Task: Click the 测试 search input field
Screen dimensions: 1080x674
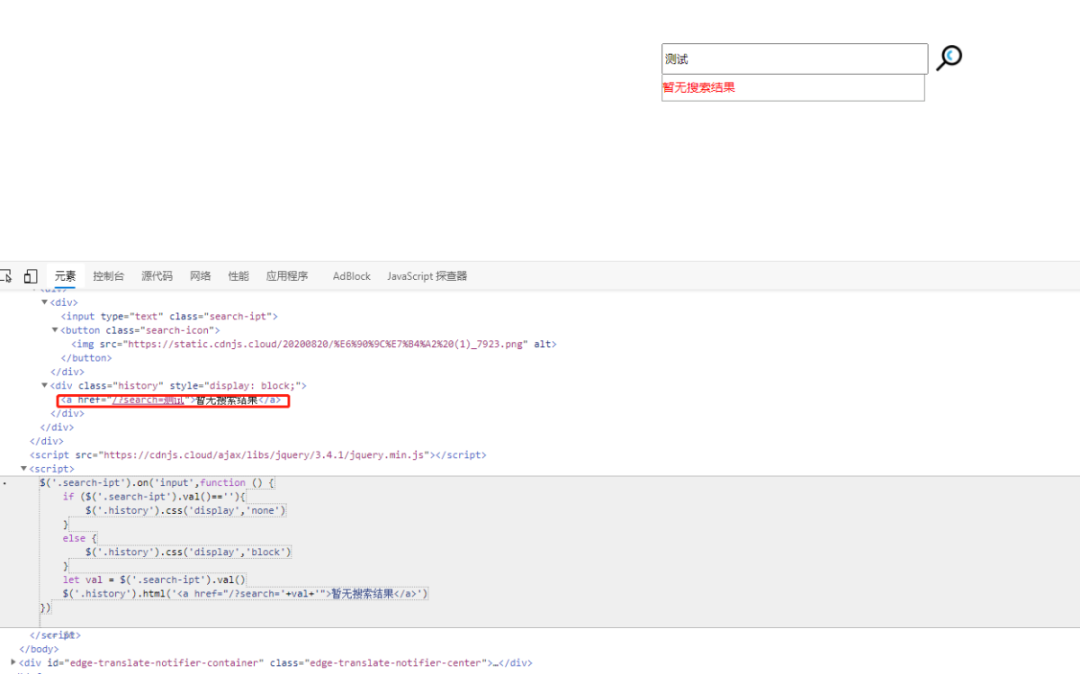Action: 794,59
